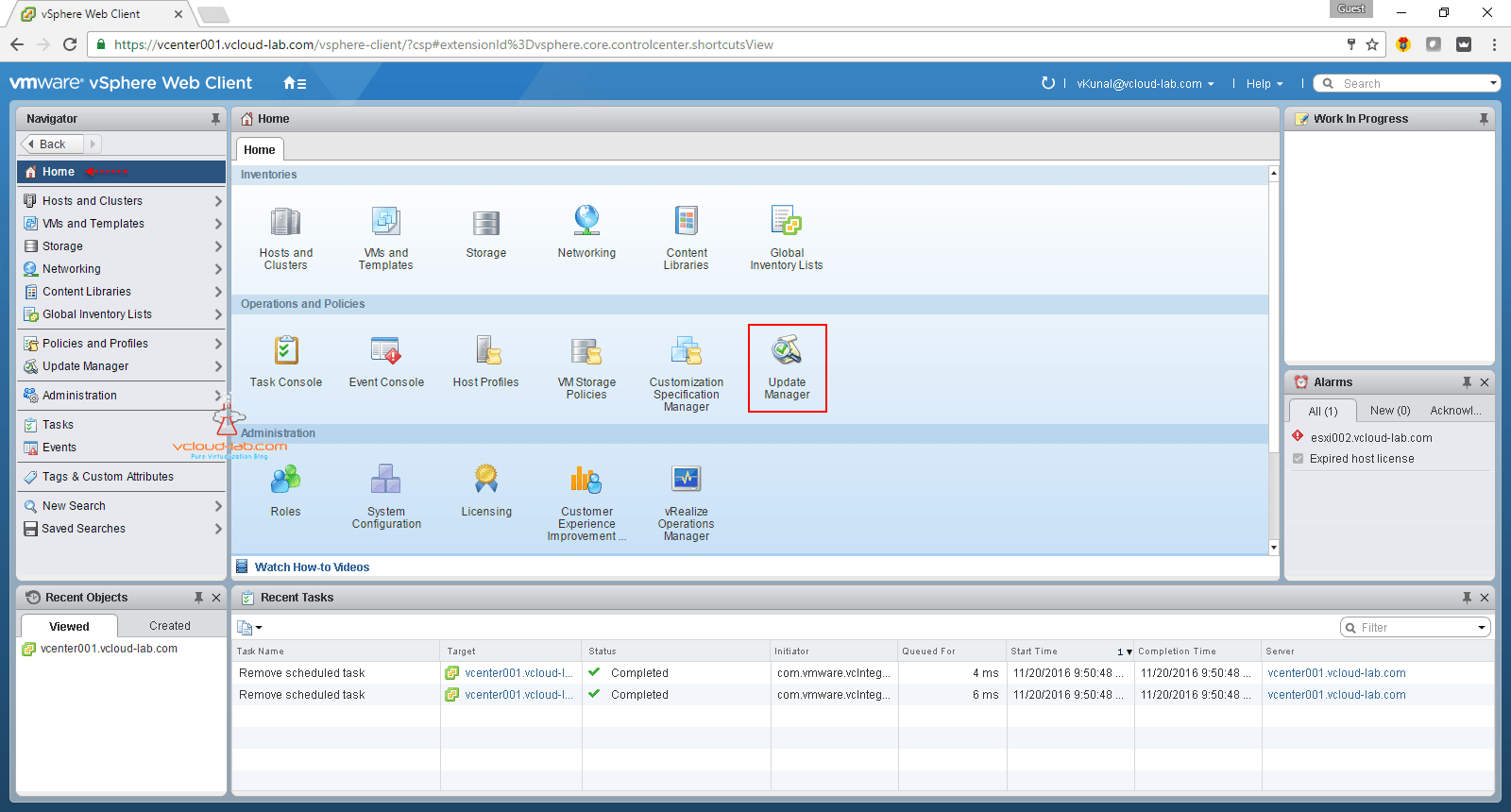Reload the browser page

click(x=70, y=44)
